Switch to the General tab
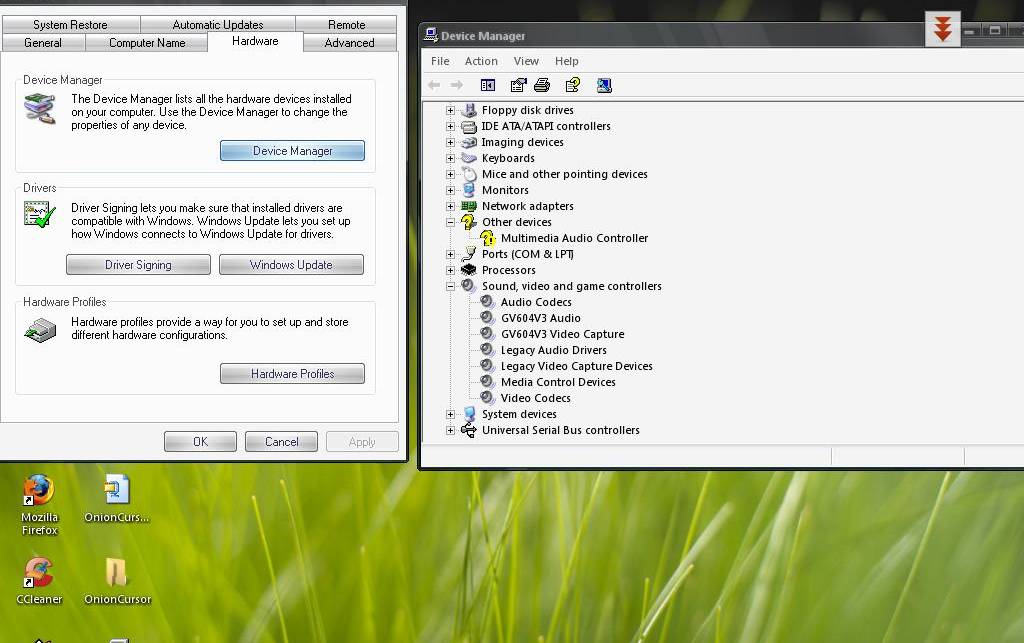The width and height of the screenshot is (1024, 643). (43, 42)
